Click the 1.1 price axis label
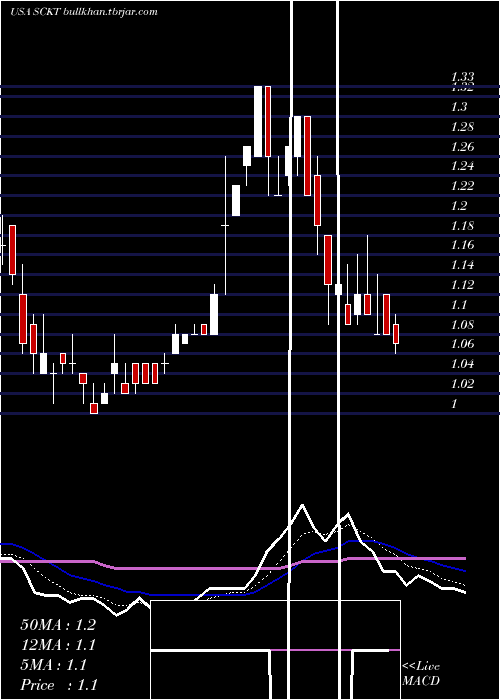Image resolution: width=500 pixels, height=700 pixels. pos(459,304)
